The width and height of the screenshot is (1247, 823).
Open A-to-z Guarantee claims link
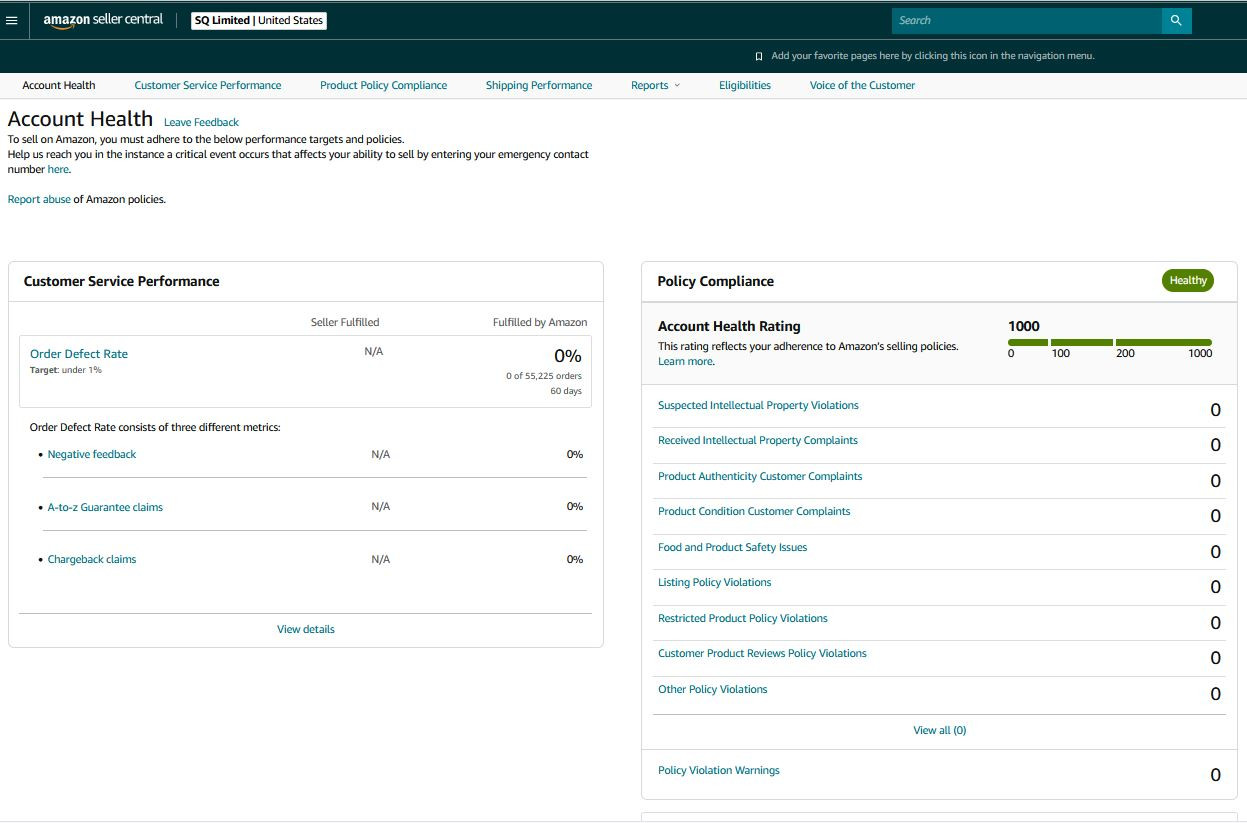pyautogui.click(x=105, y=507)
